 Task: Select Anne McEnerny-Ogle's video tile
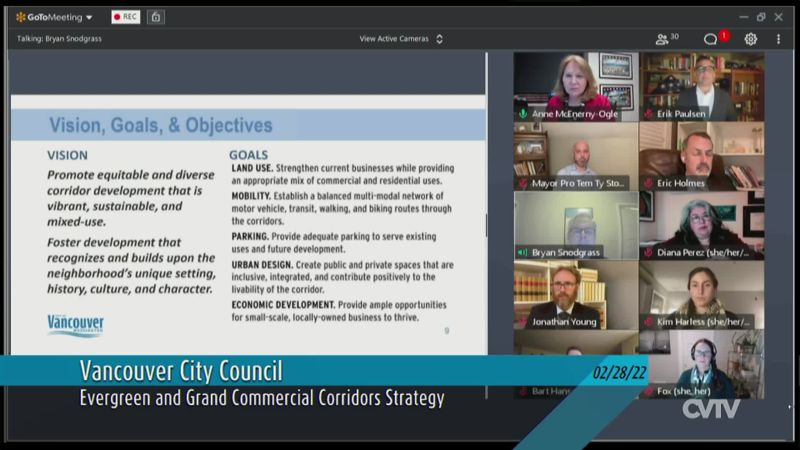[576, 87]
